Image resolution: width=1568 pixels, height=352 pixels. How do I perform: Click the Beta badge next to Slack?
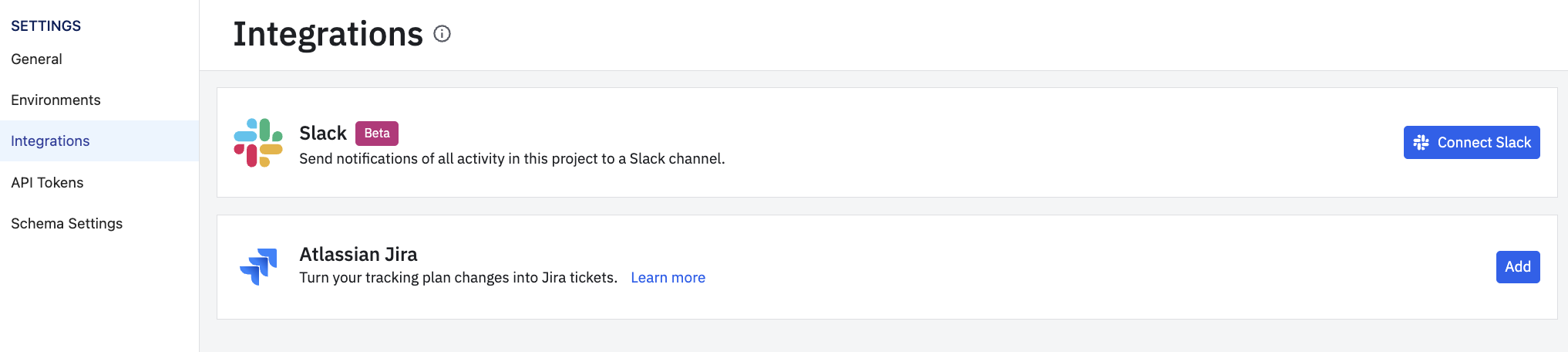pyautogui.click(x=377, y=134)
